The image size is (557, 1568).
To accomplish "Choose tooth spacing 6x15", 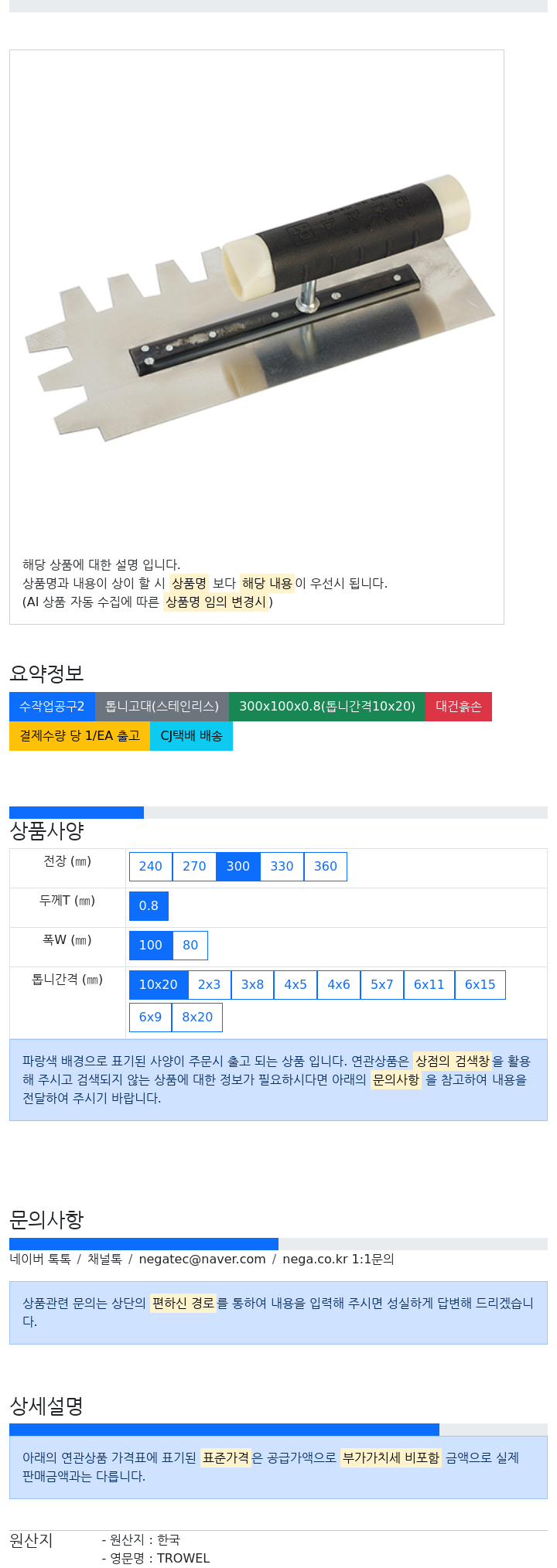I will click(480, 984).
